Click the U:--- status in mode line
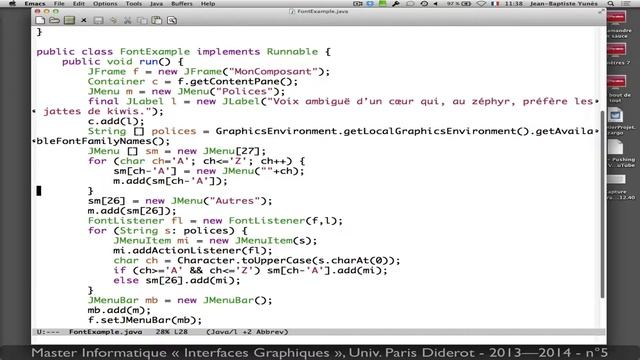The height and width of the screenshot is (360, 640). [x=48, y=332]
